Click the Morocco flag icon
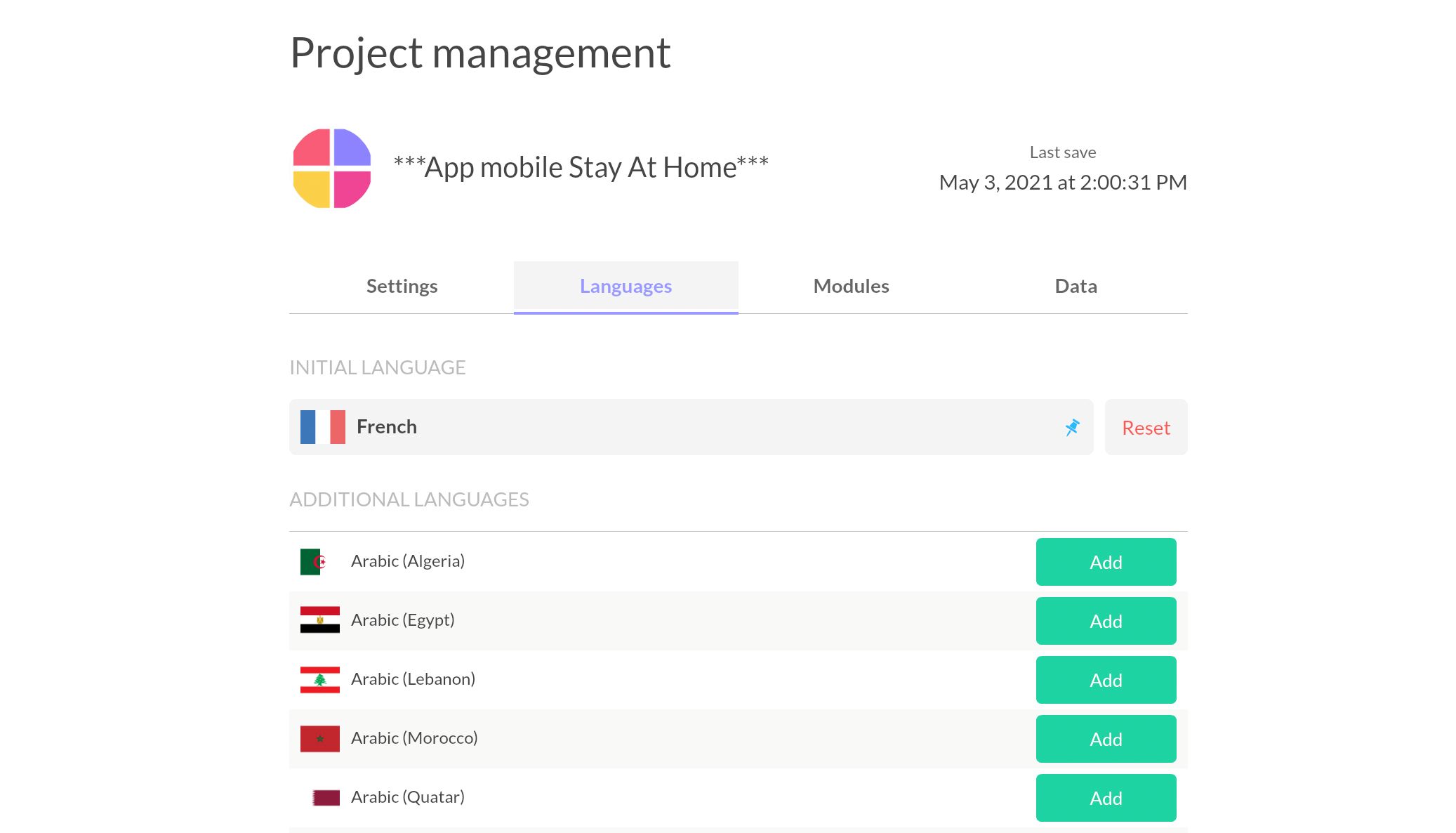This screenshot has width=1456, height=833. (320, 738)
